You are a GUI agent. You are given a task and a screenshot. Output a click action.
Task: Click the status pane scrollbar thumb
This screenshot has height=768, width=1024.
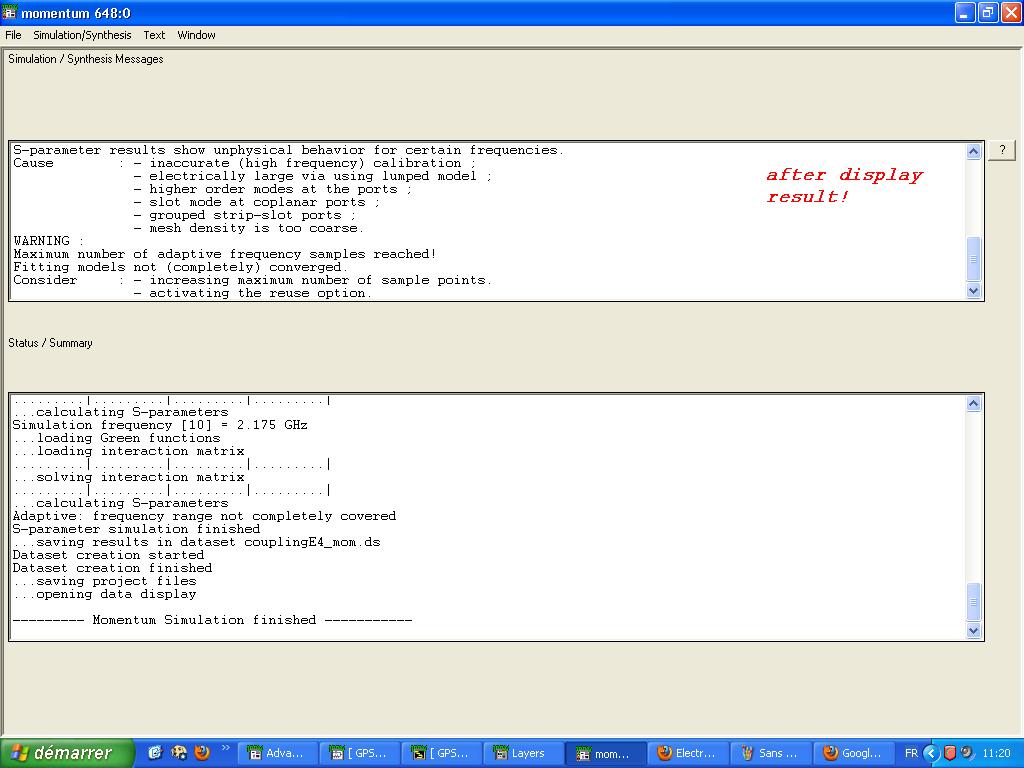pyautogui.click(x=973, y=602)
